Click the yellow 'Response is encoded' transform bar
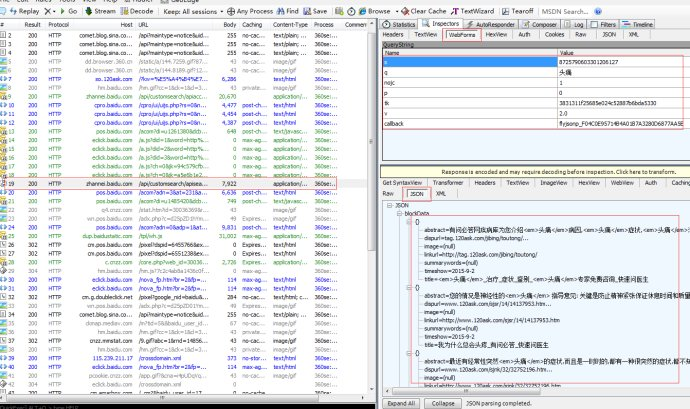 click(535, 172)
